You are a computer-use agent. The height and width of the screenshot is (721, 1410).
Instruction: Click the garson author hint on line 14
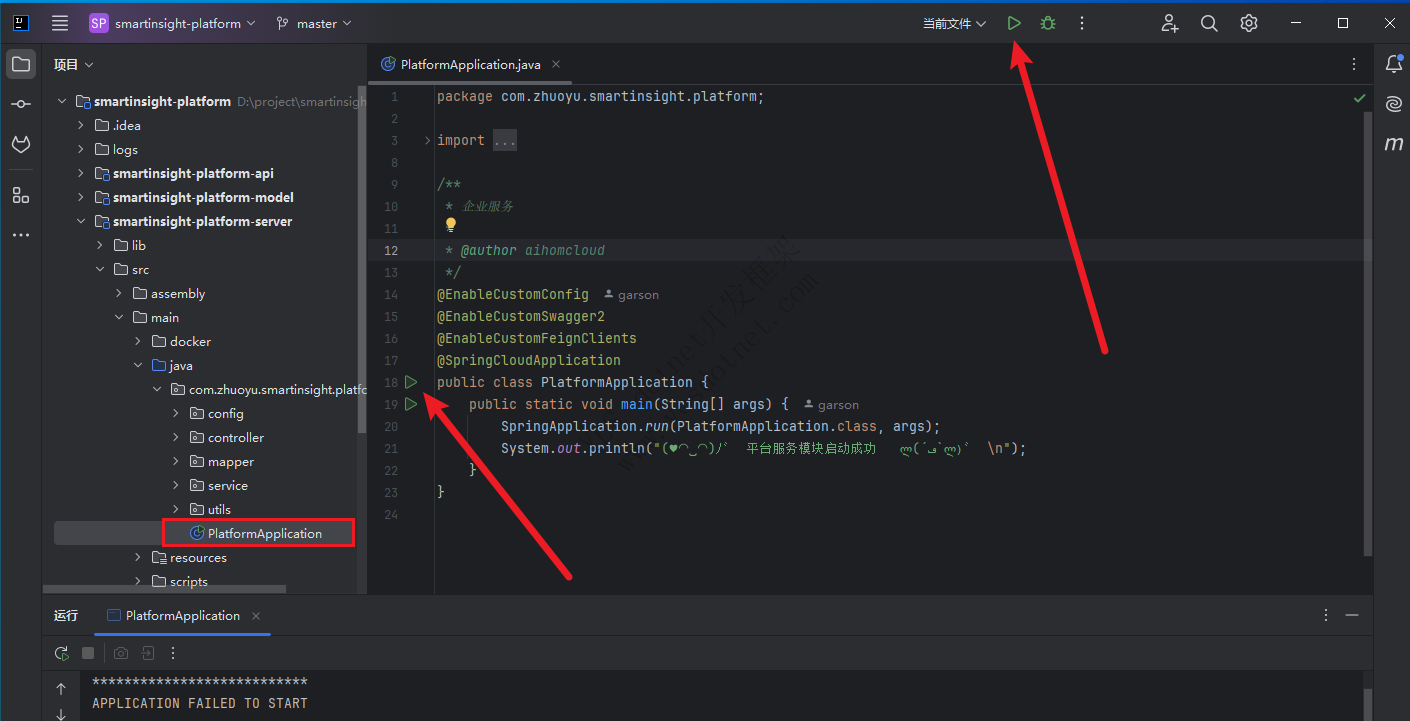coord(631,295)
